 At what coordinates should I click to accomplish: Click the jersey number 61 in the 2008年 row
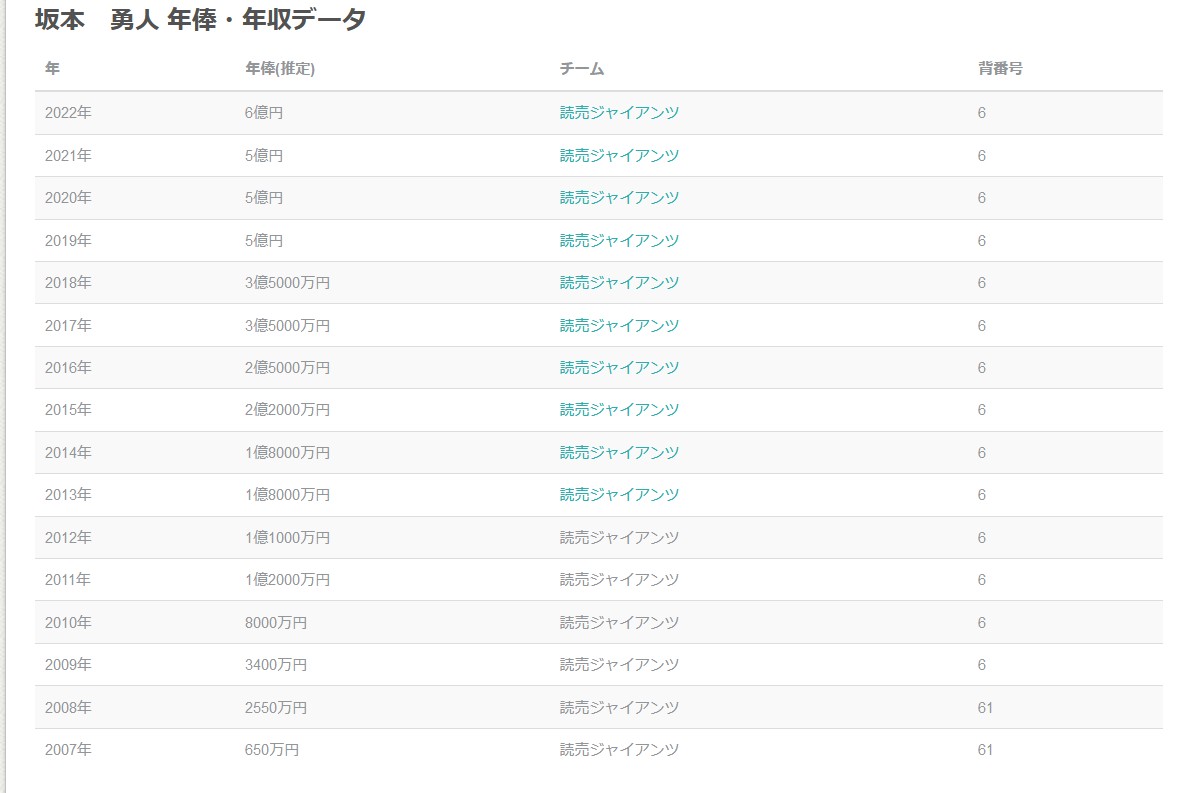click(x=986, y=708)
